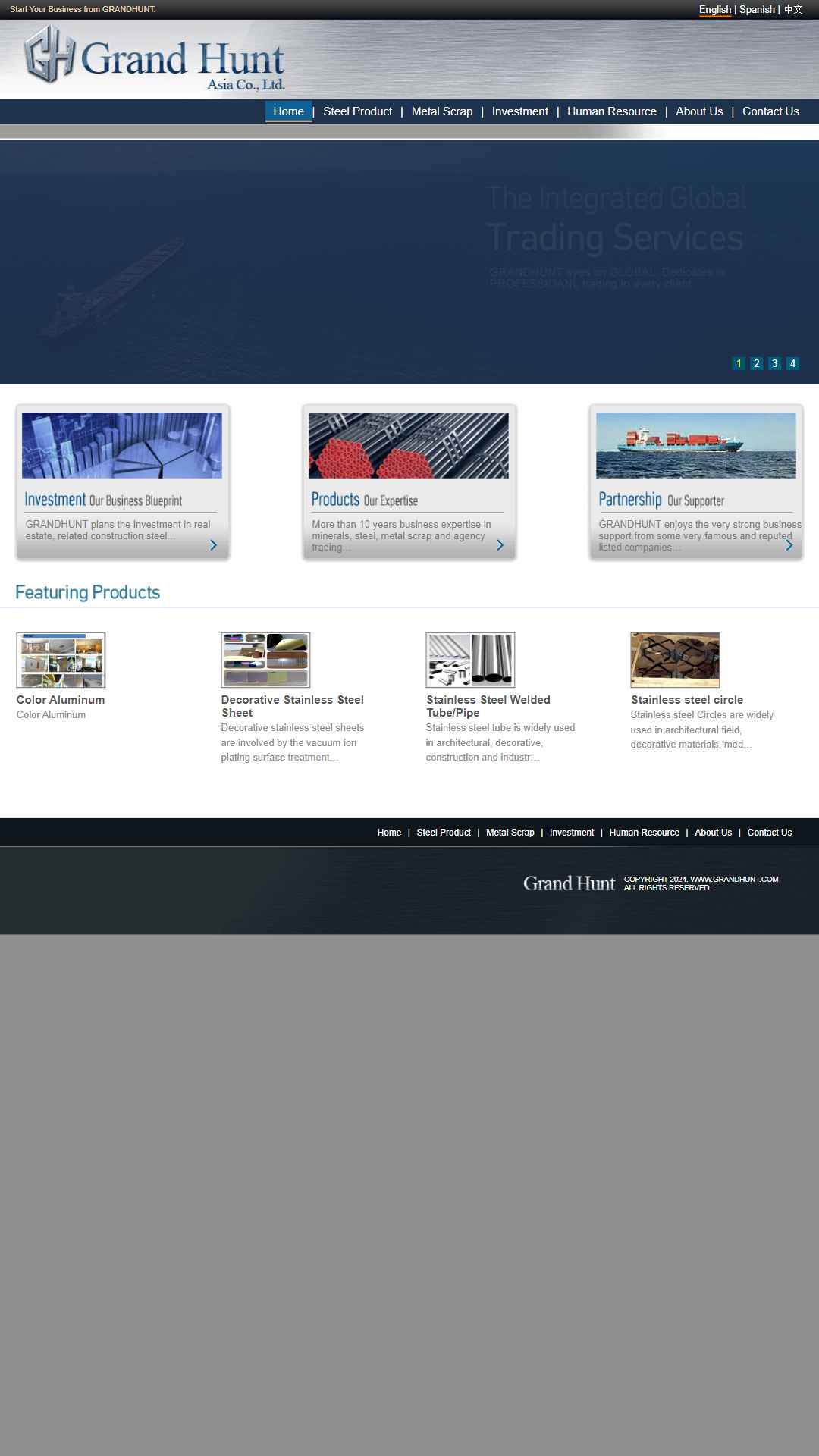819x1456 pixels.
Task: Click 'GRANDHUNT plans the investment' description
Action: click(x=118, y=530)
